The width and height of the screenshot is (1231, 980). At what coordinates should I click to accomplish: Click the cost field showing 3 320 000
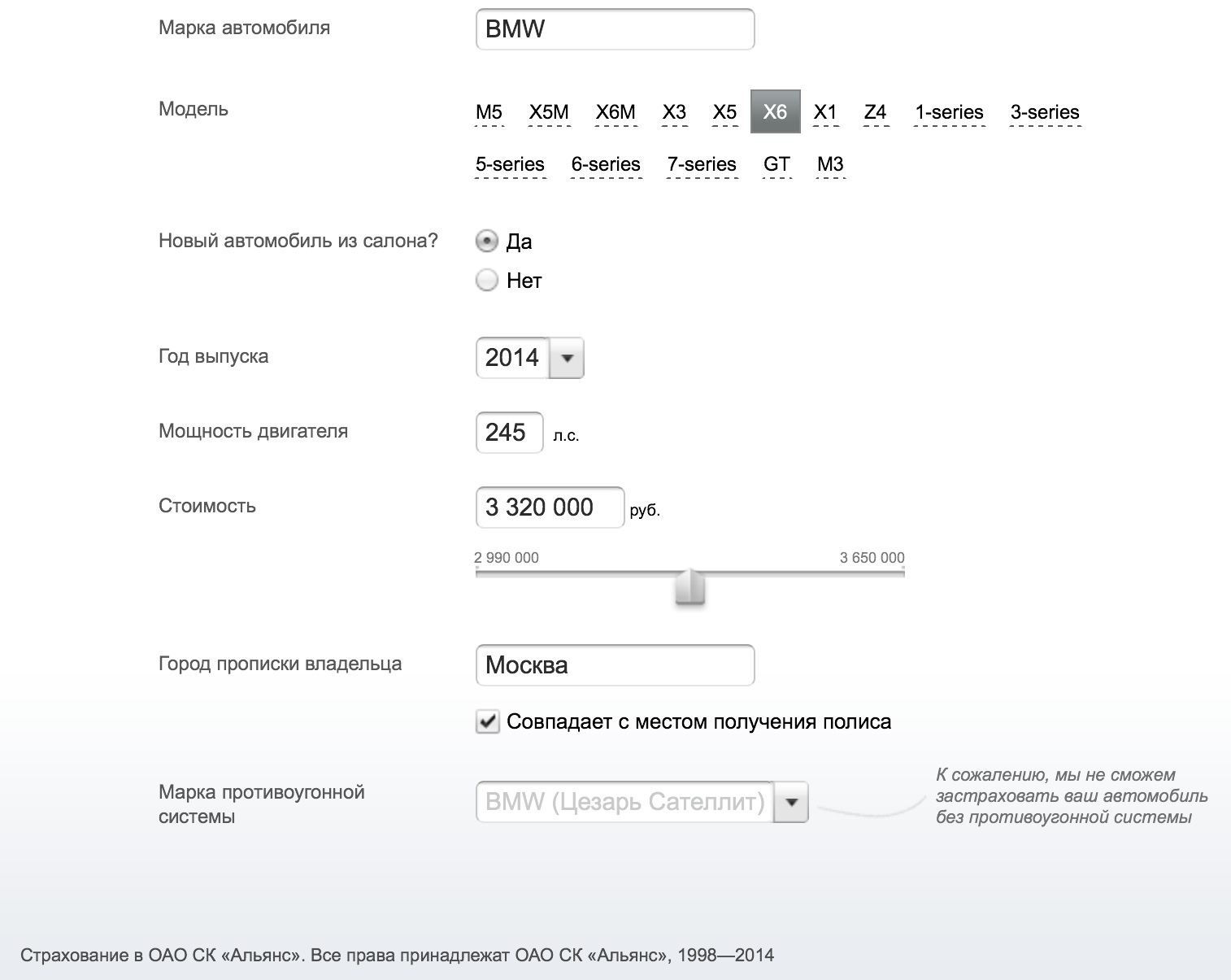[x=550, y=507]
